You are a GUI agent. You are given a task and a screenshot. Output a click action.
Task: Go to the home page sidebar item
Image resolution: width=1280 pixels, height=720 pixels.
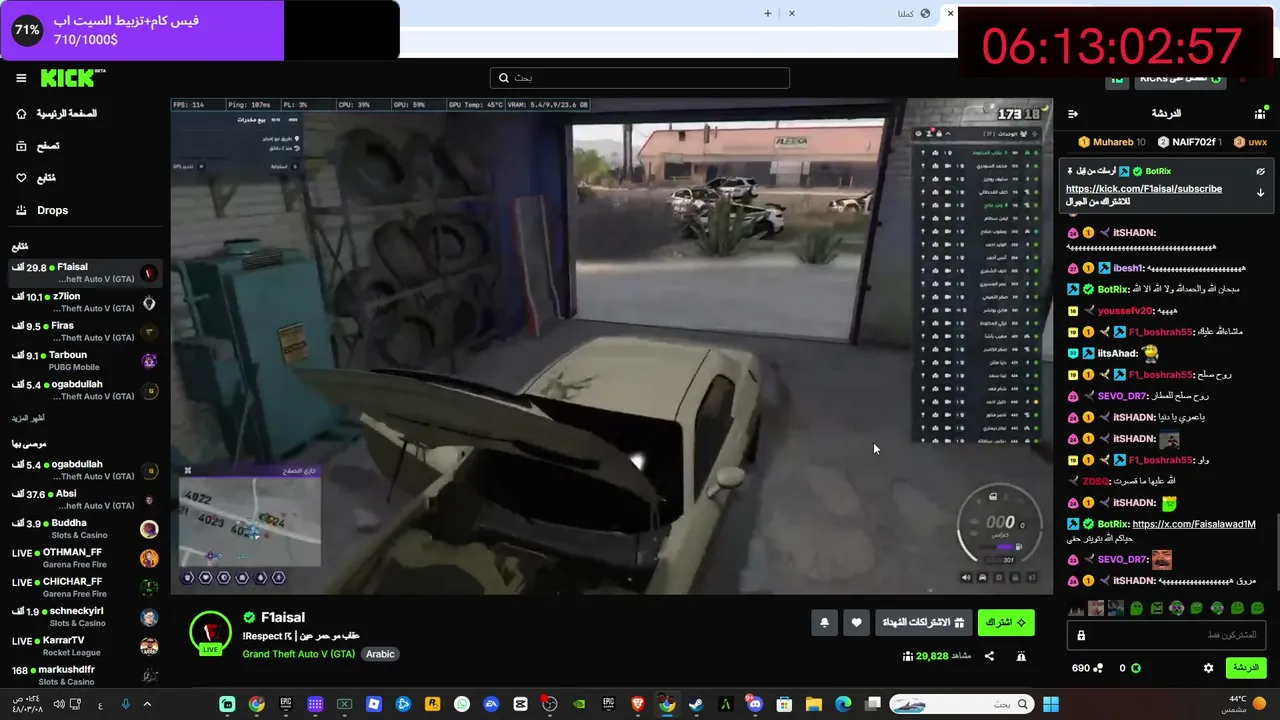click(x=57, y=114)
